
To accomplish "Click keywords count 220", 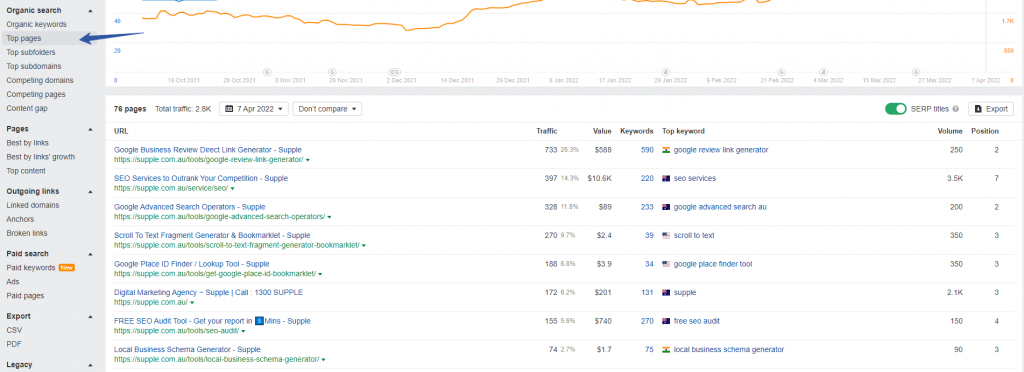I will (x=647, y=178).
